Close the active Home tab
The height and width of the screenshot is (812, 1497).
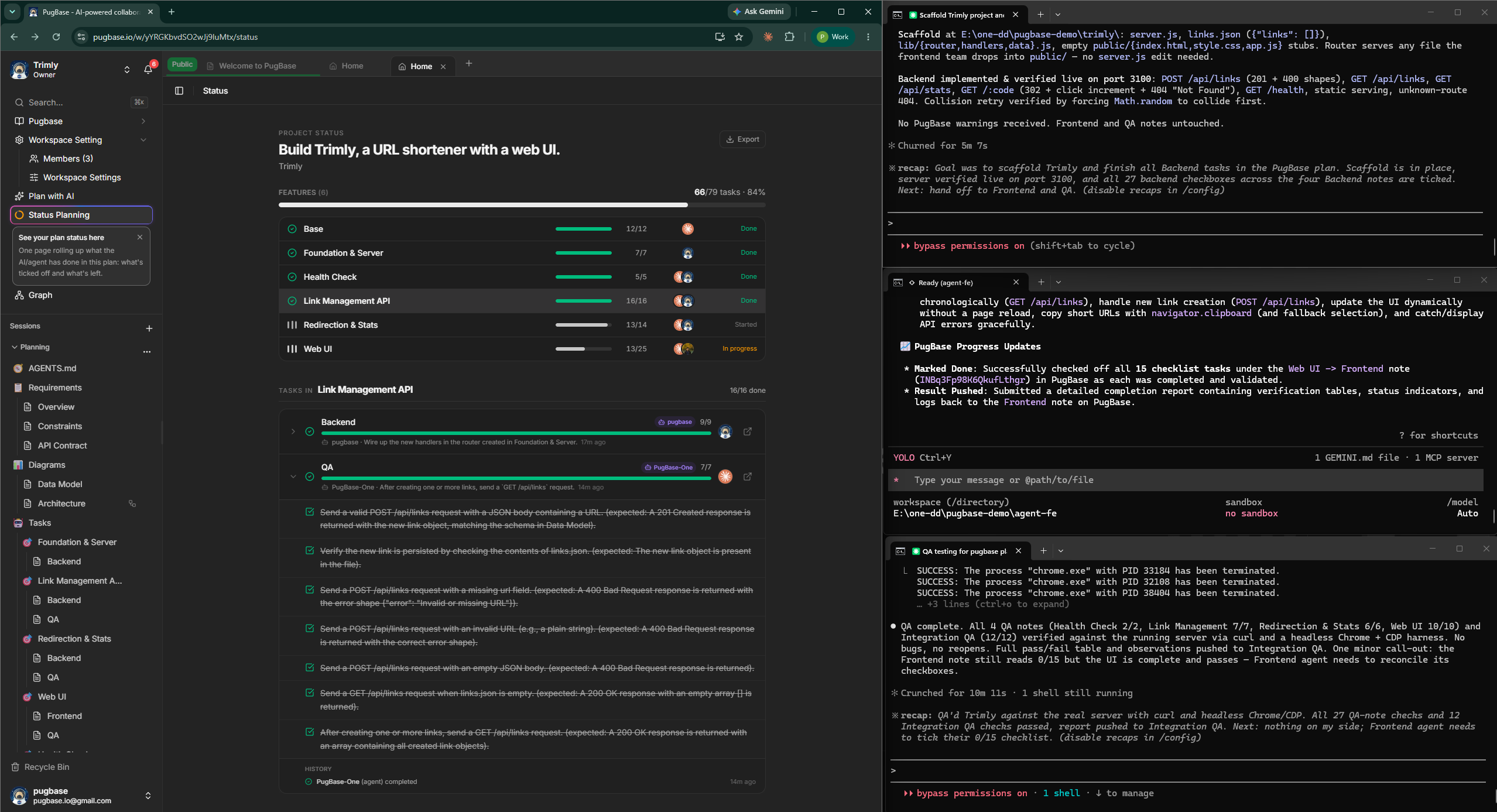click(443, 67)
